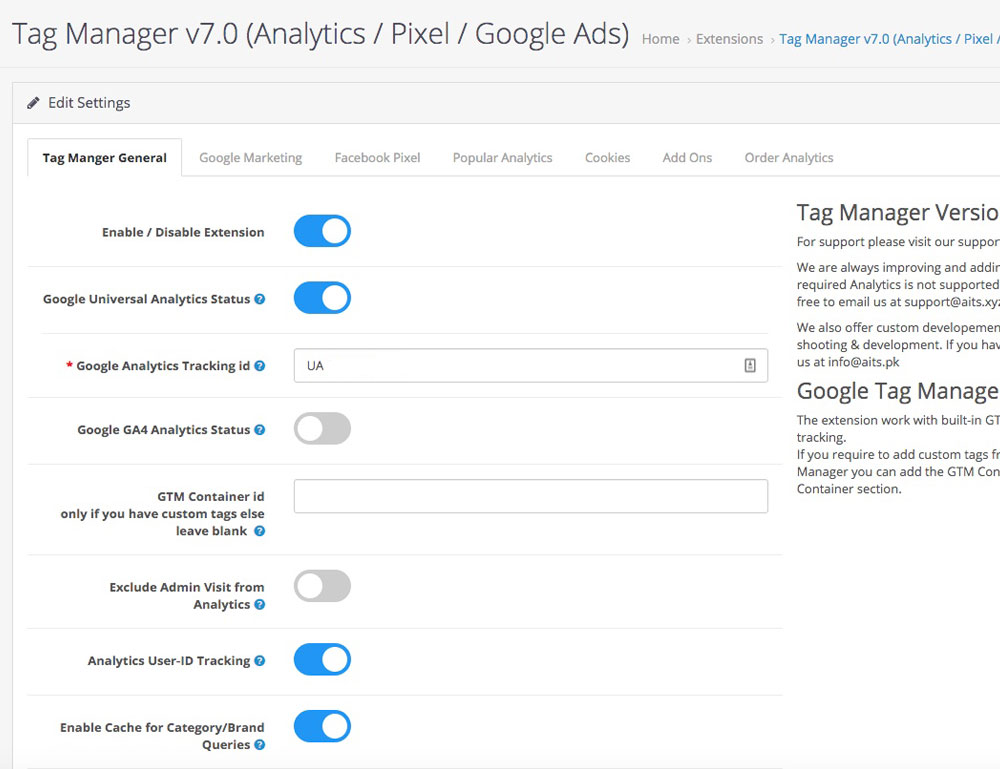Click the Google Tag Manager heading
Screen dimensions: 1000x769
click(x=898, y=391)
